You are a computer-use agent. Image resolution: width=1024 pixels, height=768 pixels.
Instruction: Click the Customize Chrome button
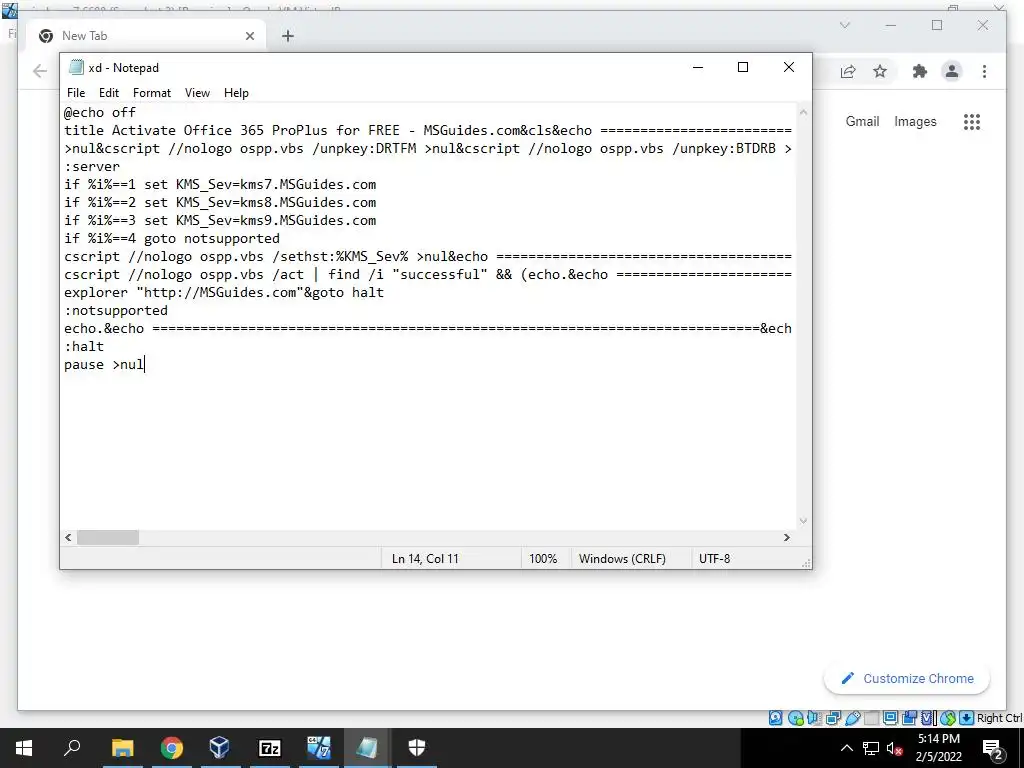907,679
